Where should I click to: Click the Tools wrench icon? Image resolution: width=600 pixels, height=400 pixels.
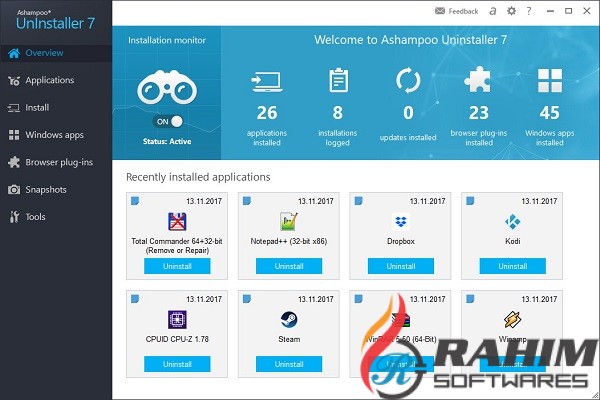[14, 217]
